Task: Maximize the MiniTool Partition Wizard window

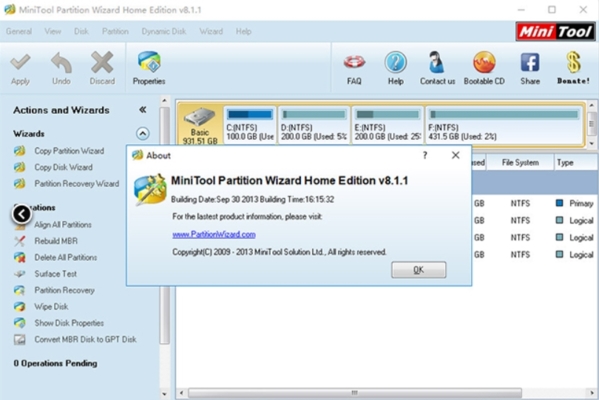Action: 552,10
